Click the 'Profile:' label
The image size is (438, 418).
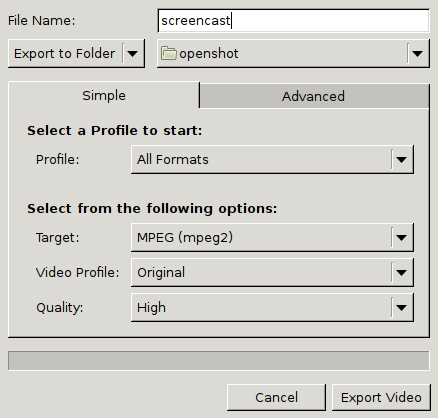click(x=58, y=159)
